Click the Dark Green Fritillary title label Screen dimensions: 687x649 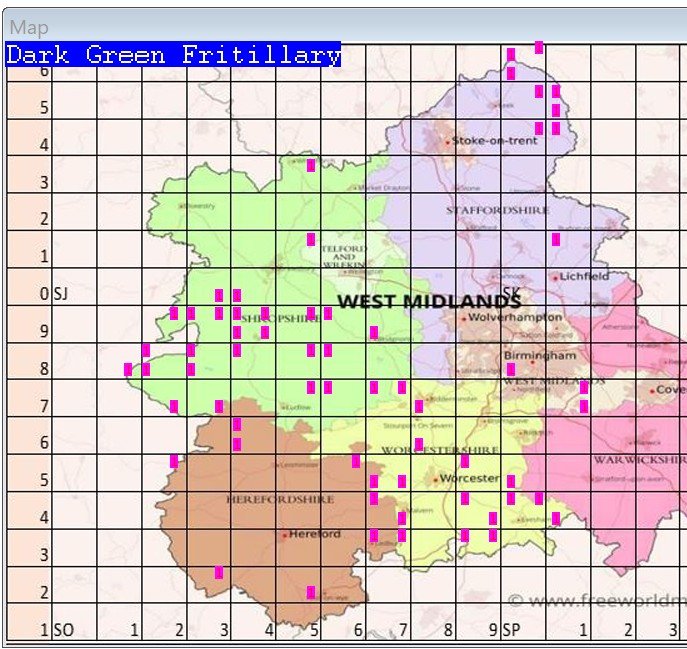[x=173, y=55]
